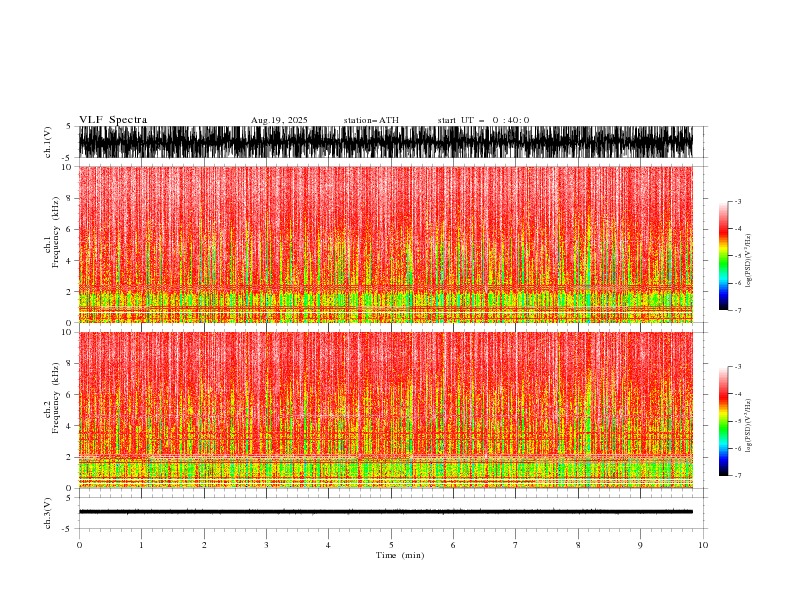Click inside the ch.2 spectrogram panel
Image resolution: width=792 pixels, height=612 pixels.
pyautogui.click(x=385, y=410)
